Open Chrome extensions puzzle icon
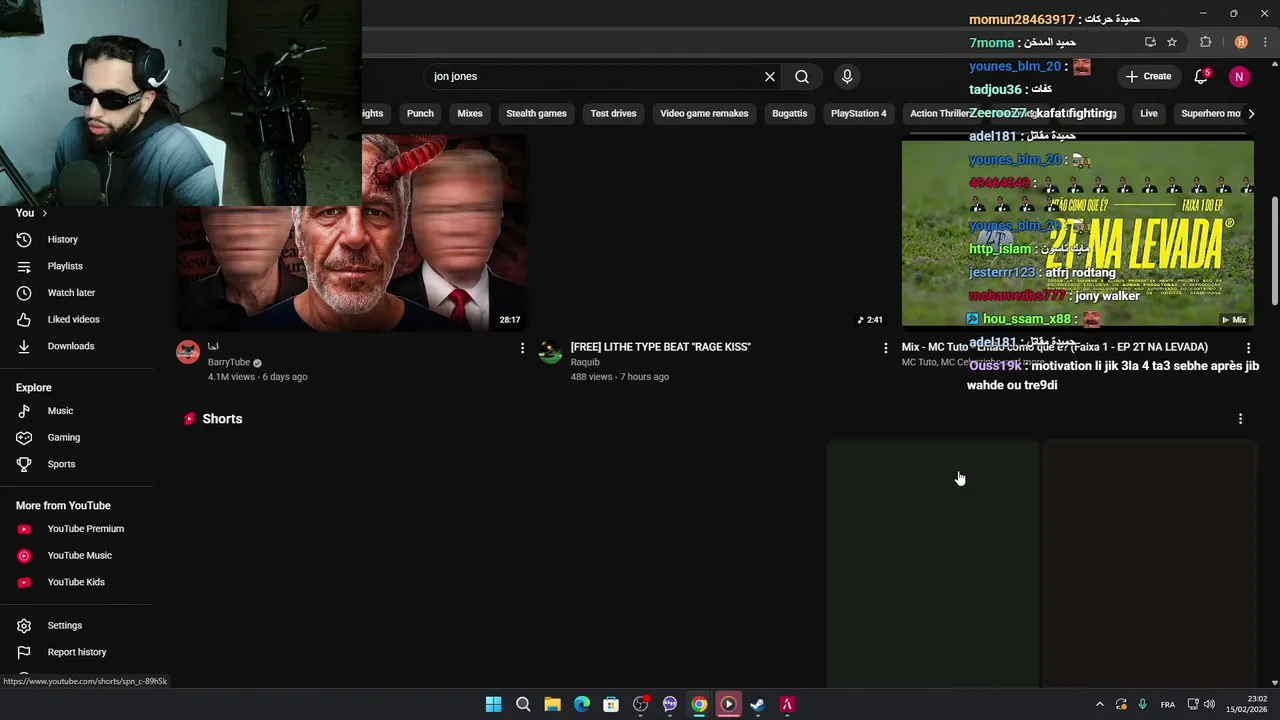Screen dimensions: 1280x720 [1205, 42]
